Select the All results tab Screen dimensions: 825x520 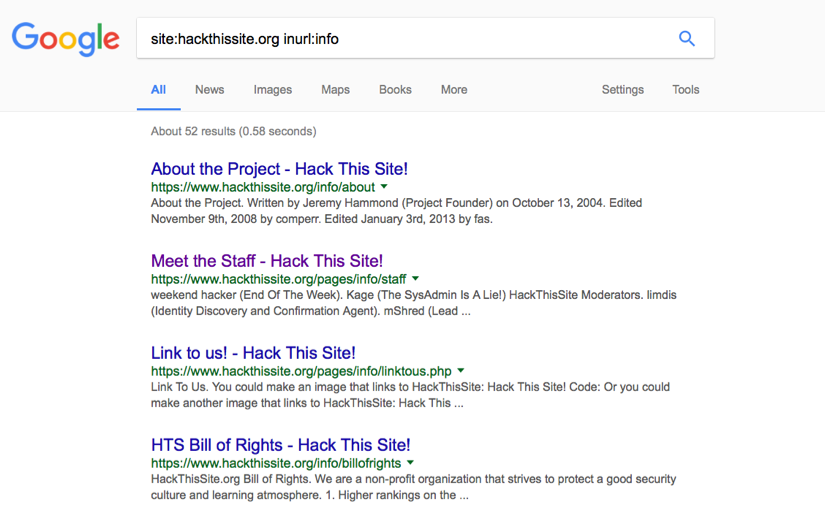(158, 90)
